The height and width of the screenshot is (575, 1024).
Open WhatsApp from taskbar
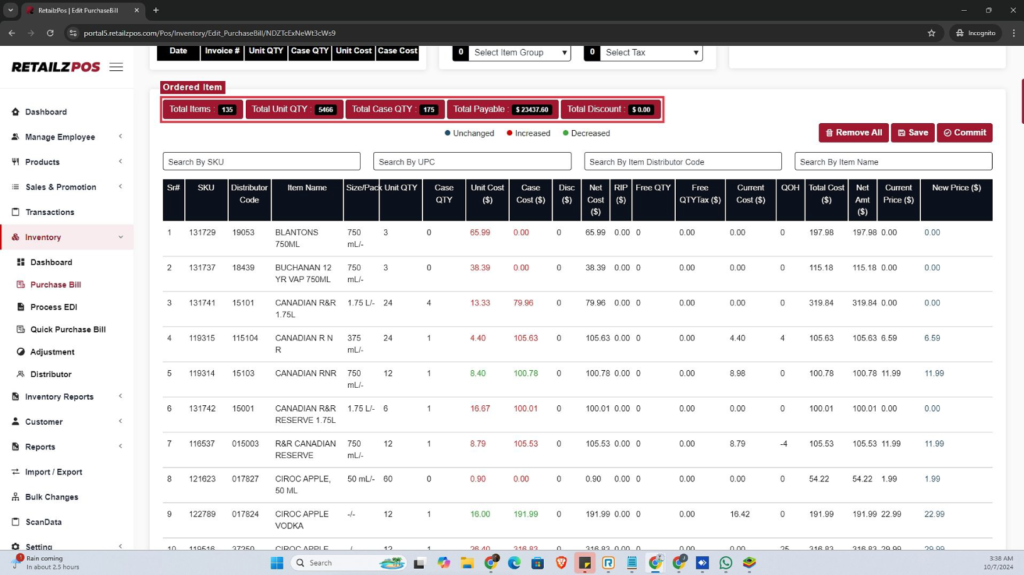click(726, 563)
